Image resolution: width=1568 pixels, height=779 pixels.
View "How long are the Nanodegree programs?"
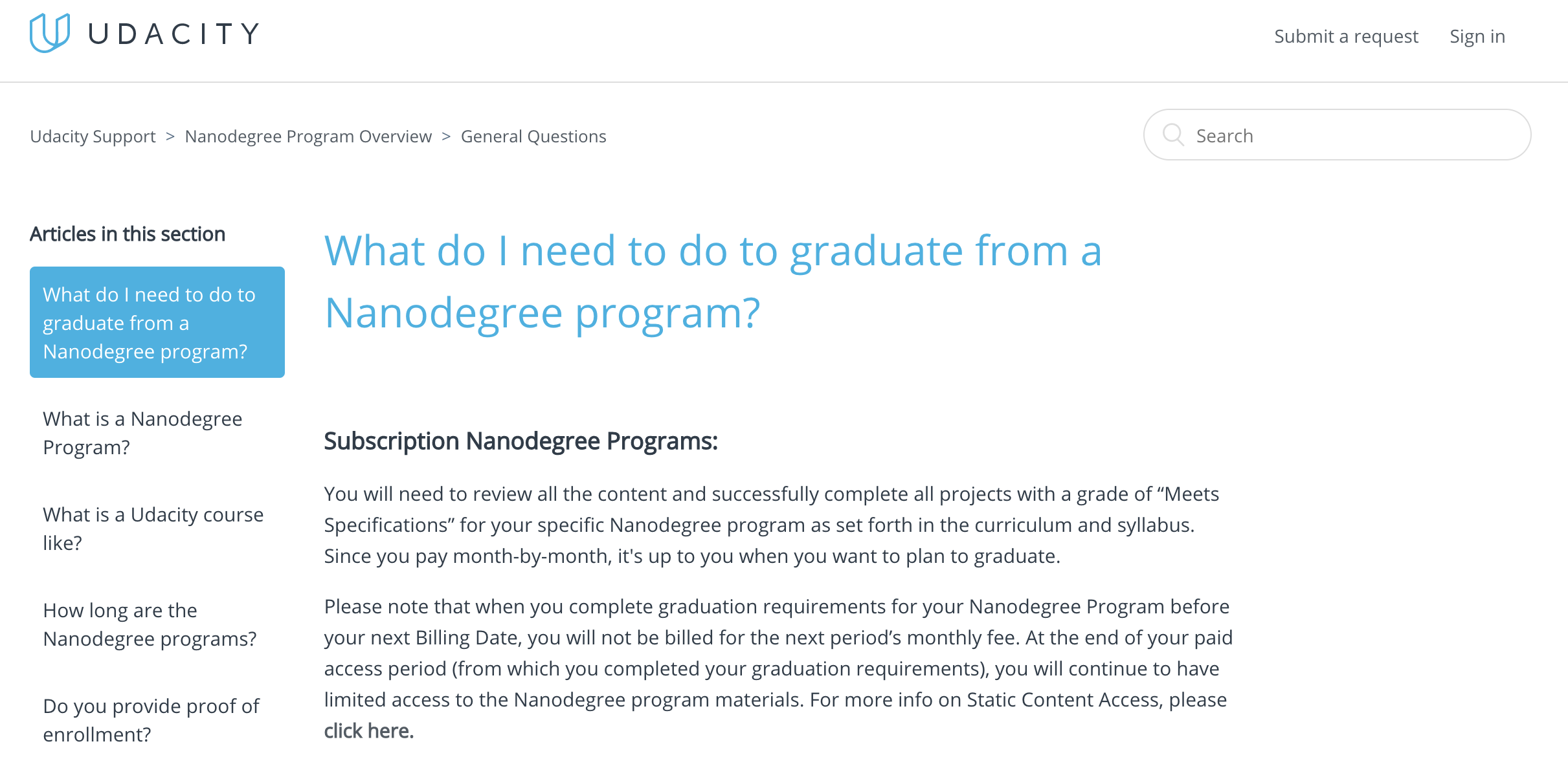[150, 624]
